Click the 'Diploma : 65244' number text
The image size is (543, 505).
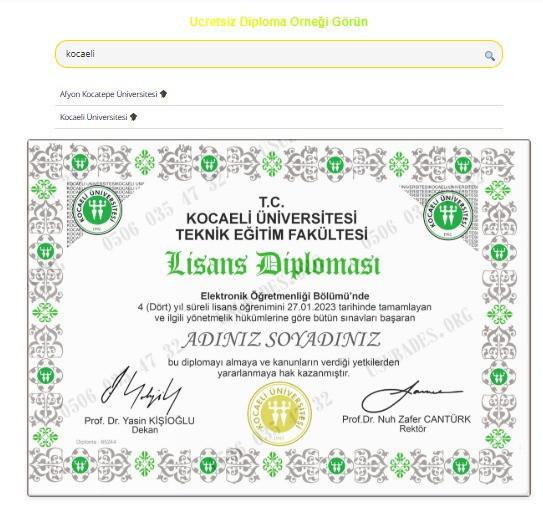(x=96, y=442)
